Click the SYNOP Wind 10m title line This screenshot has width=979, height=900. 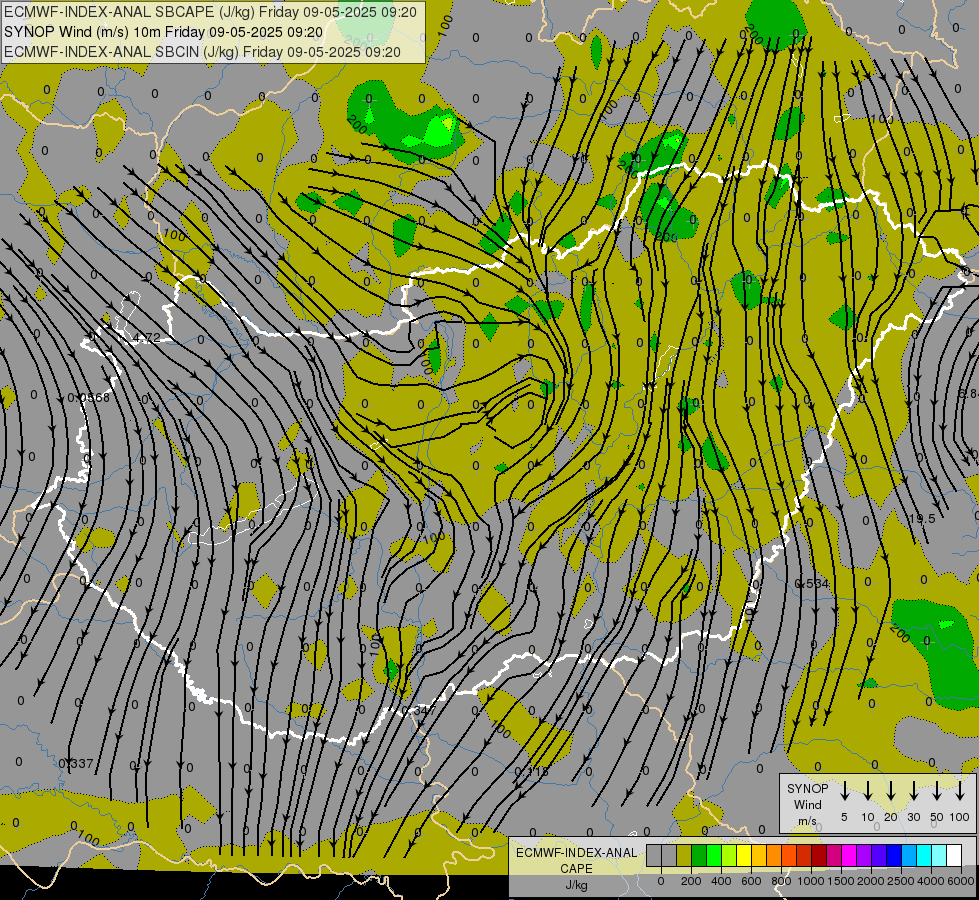164,32
